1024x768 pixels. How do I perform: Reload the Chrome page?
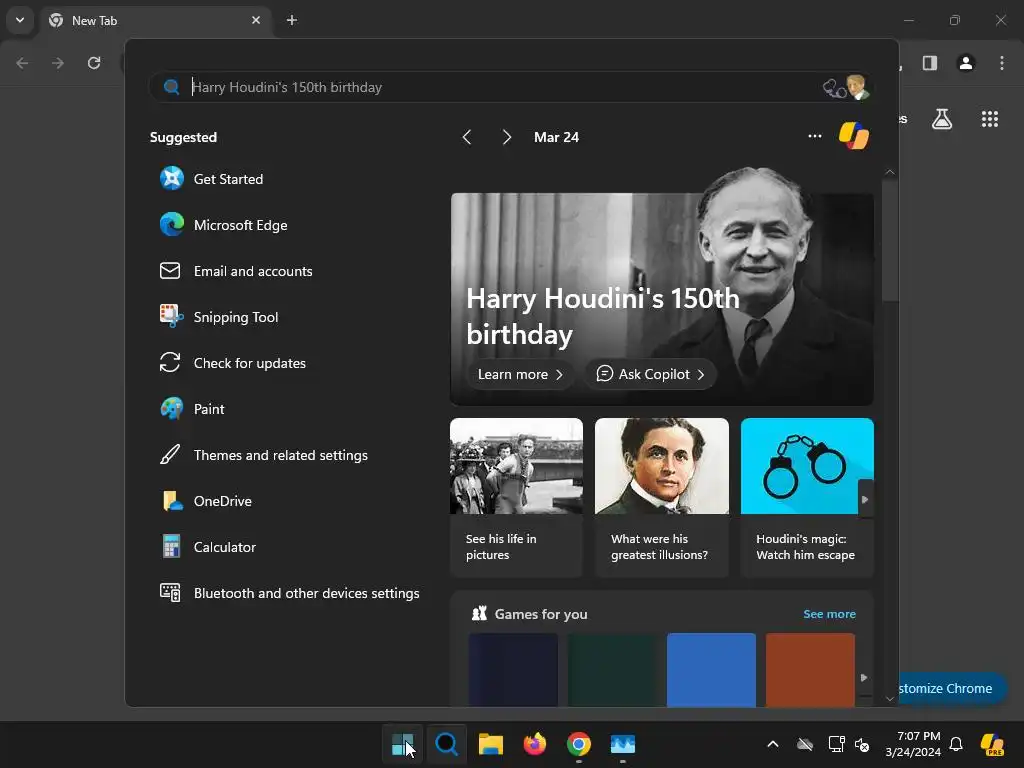coord(94,63)
